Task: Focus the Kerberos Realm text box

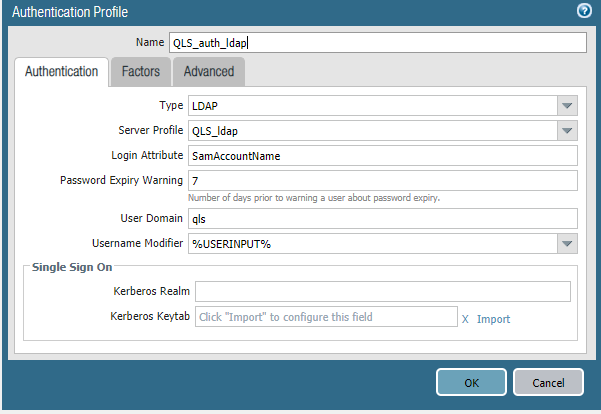Action: pyautogui.click(x=382, y=291)
